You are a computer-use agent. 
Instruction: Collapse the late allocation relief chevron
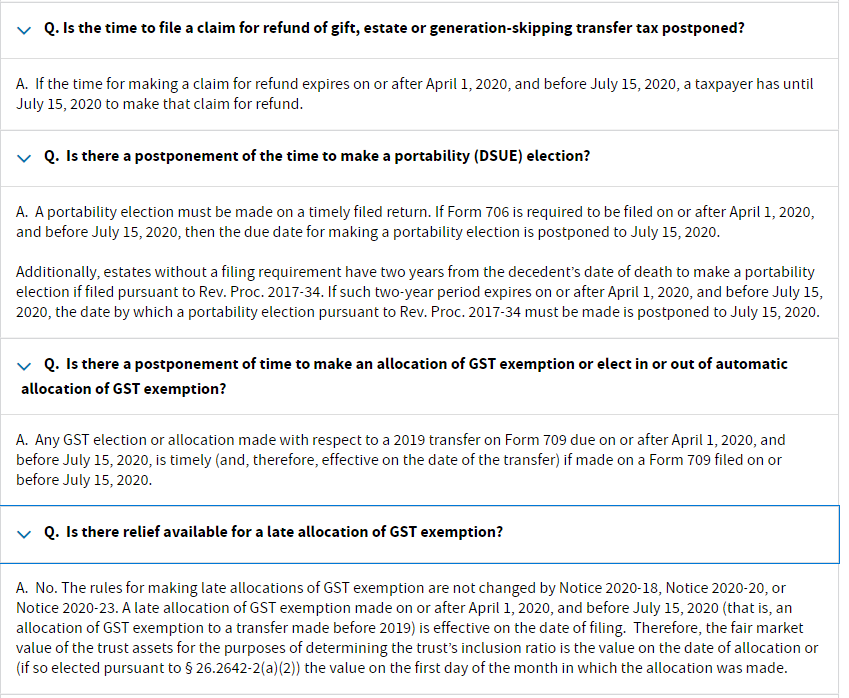click(x=24, y=534)
